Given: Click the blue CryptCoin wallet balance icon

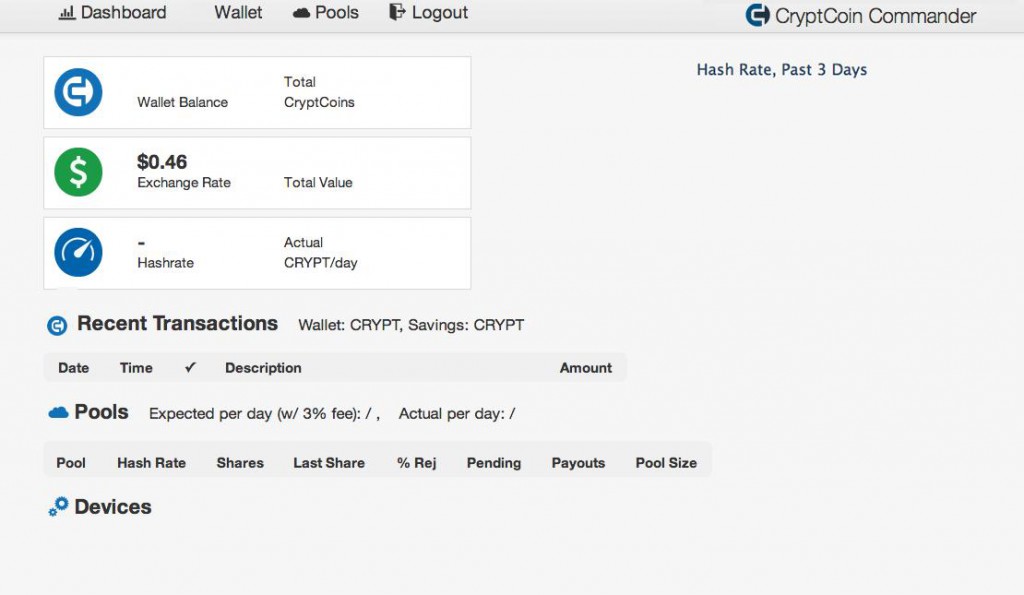Looking at the screenshot, I should click(78, 92).
